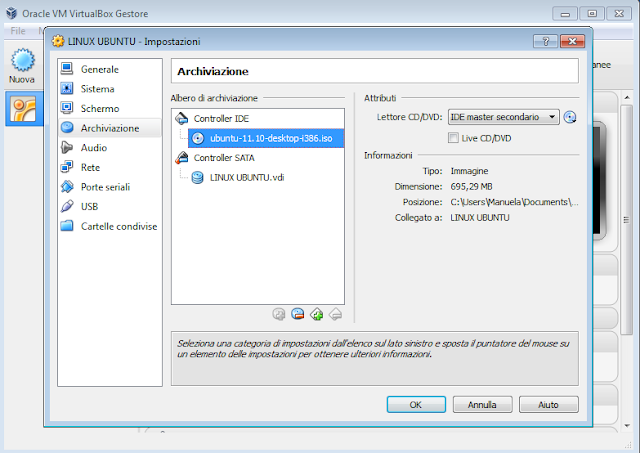
Task: Click the Audio speaker icon
Action: [67, 147]
